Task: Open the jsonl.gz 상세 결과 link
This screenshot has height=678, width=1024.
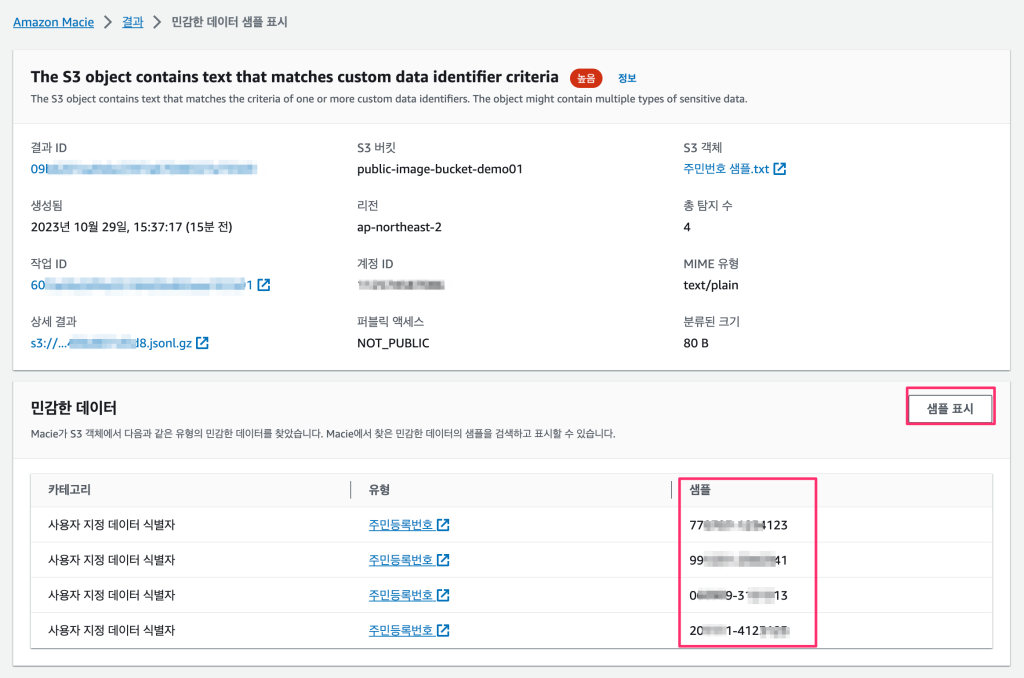Action: pos(111,344)
